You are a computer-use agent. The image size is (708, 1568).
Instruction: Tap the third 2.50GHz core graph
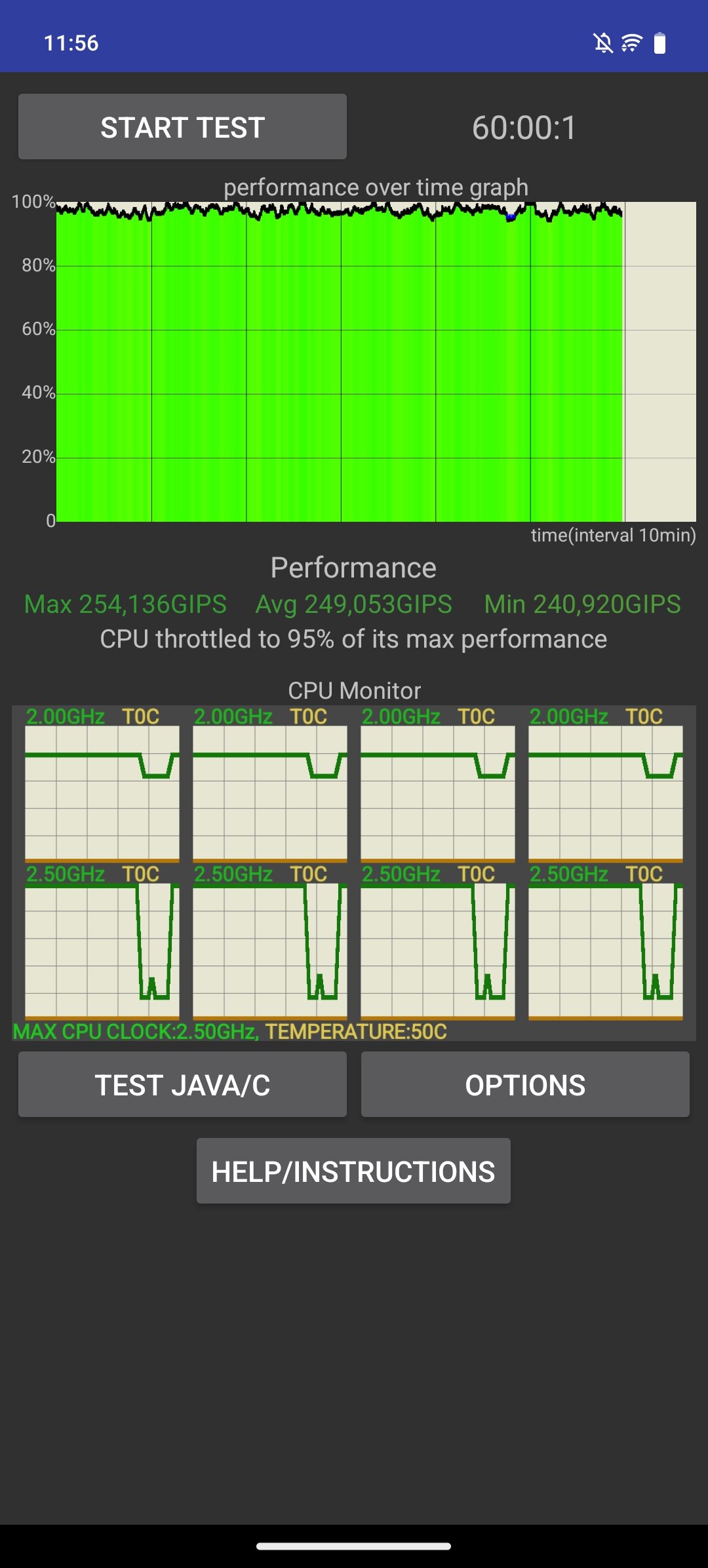(438, 951)
